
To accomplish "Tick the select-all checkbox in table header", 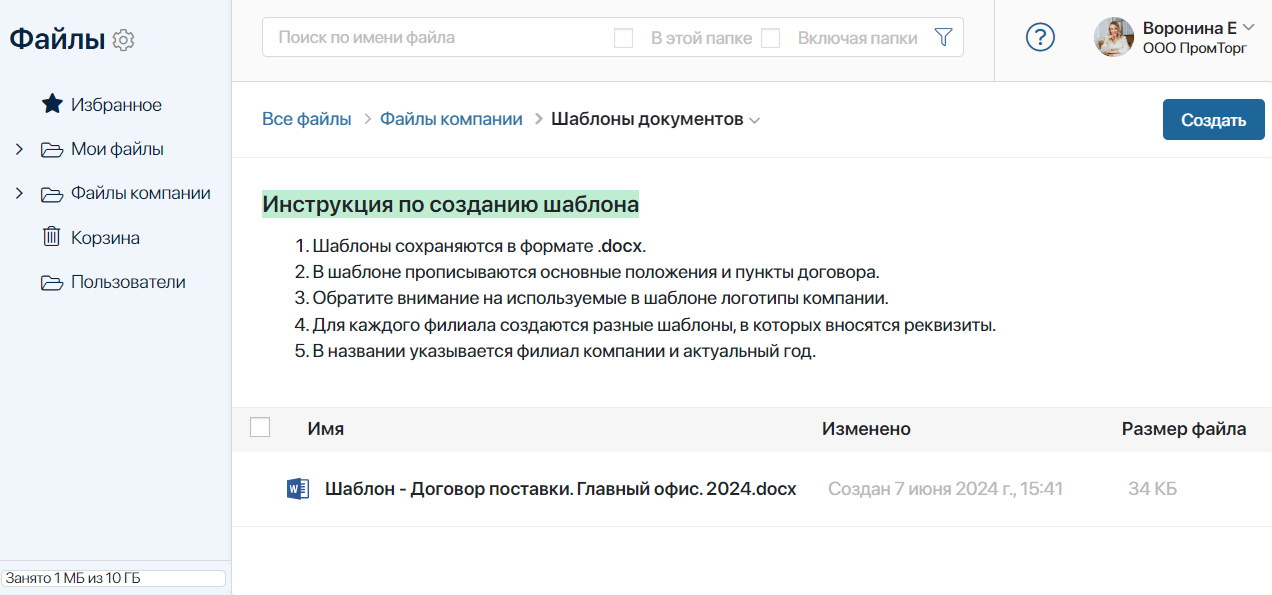I will point(260,428).
